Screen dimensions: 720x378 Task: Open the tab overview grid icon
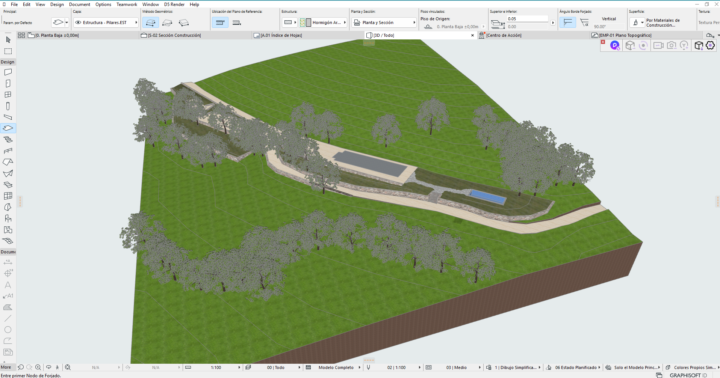(21, 35)
